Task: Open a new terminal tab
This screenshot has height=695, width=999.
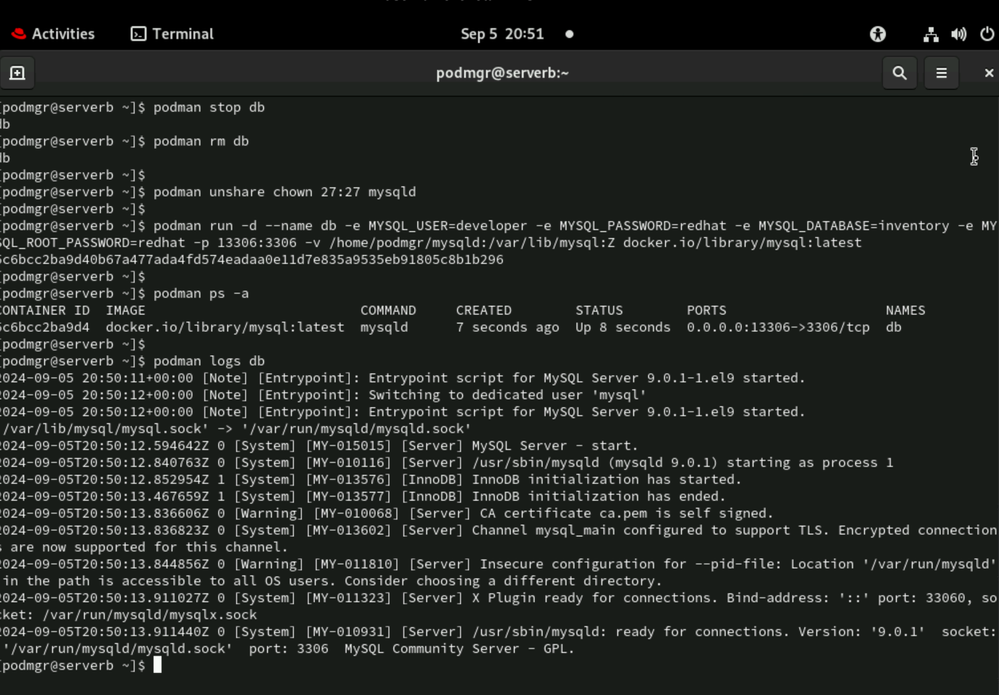Action: point(17,73)
